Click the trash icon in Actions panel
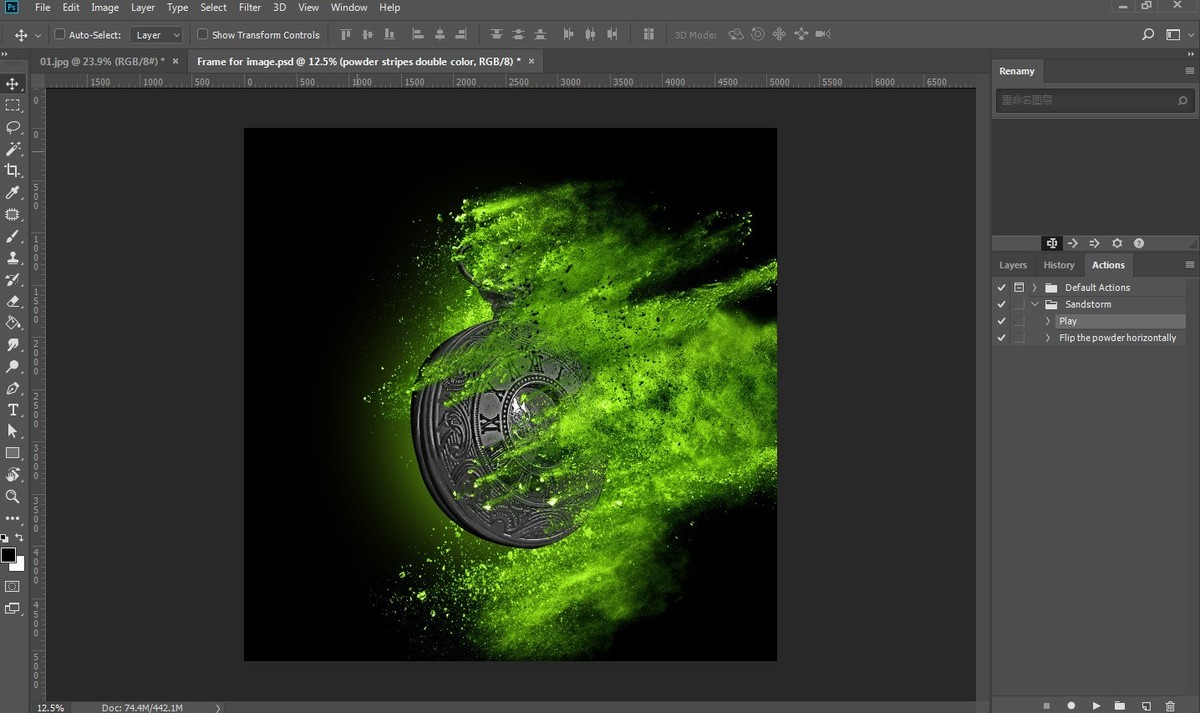The image size is (1200, 713). click(x=1170, y=706)
